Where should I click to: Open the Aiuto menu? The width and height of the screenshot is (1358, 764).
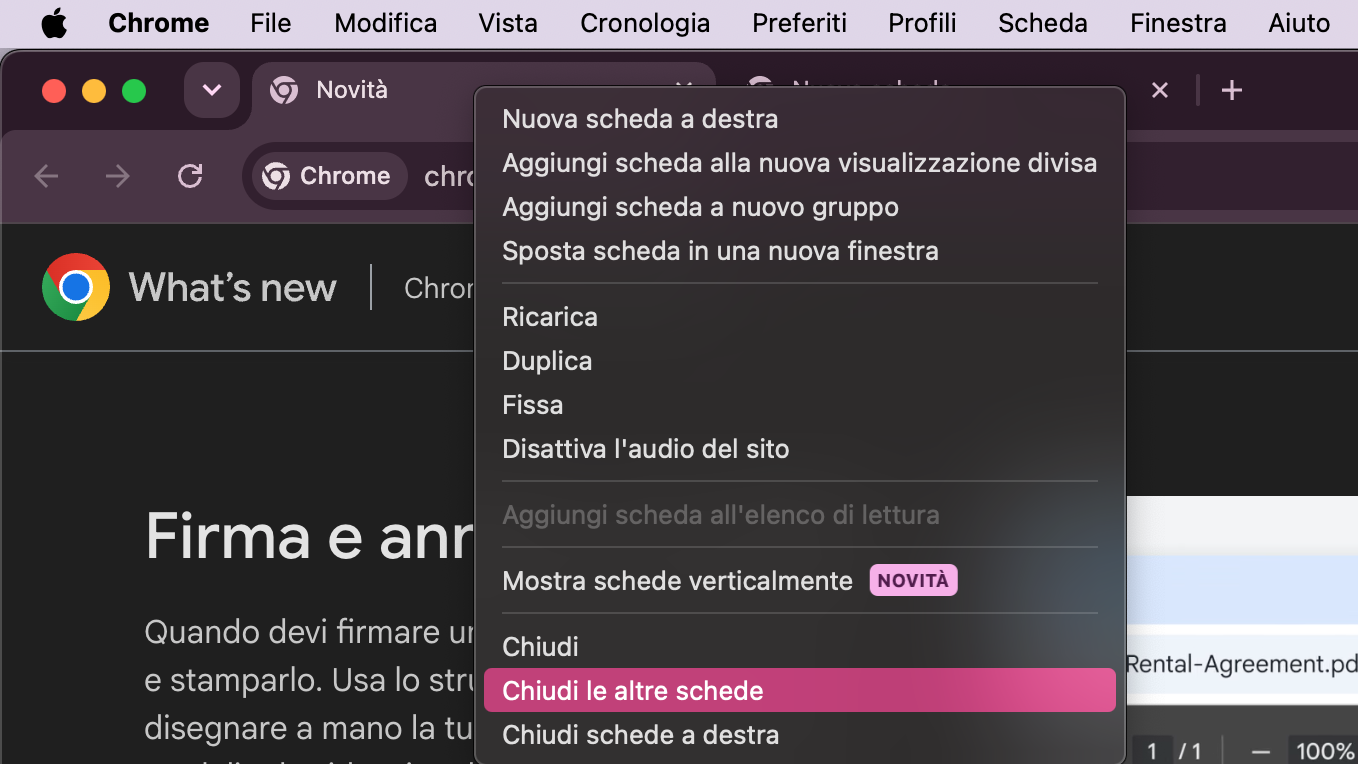click(1299, 23)
